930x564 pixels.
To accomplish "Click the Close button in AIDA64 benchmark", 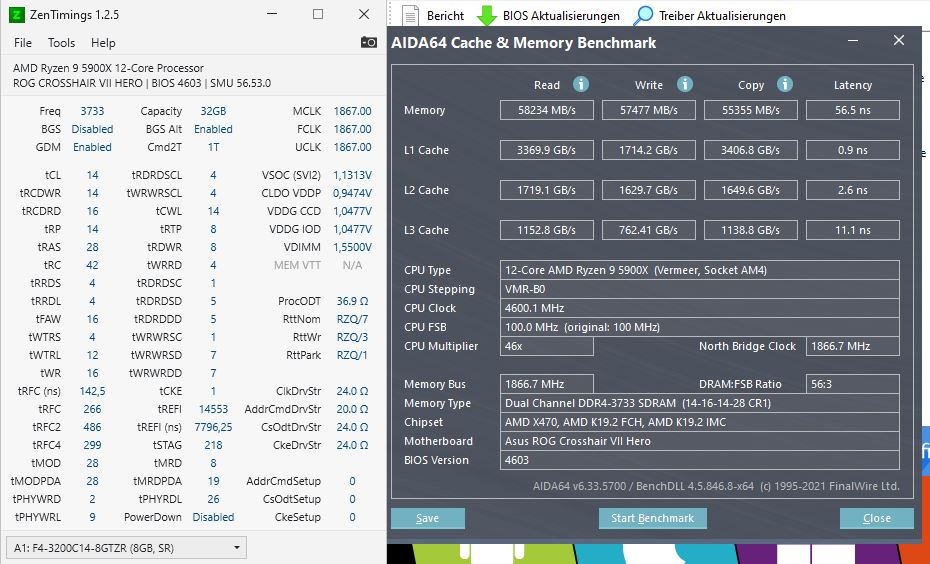I will click(877, 518).
